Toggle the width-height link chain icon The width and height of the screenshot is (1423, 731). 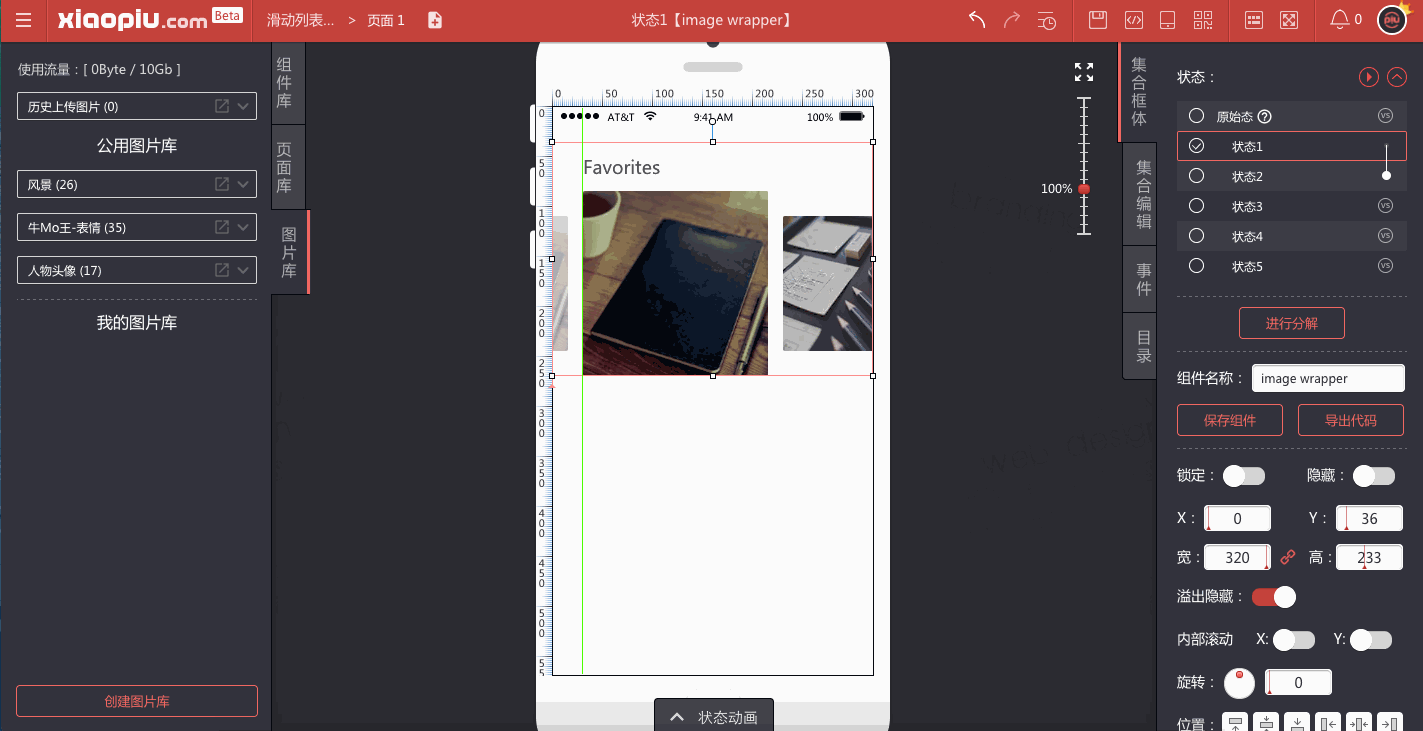point(1288,557)
